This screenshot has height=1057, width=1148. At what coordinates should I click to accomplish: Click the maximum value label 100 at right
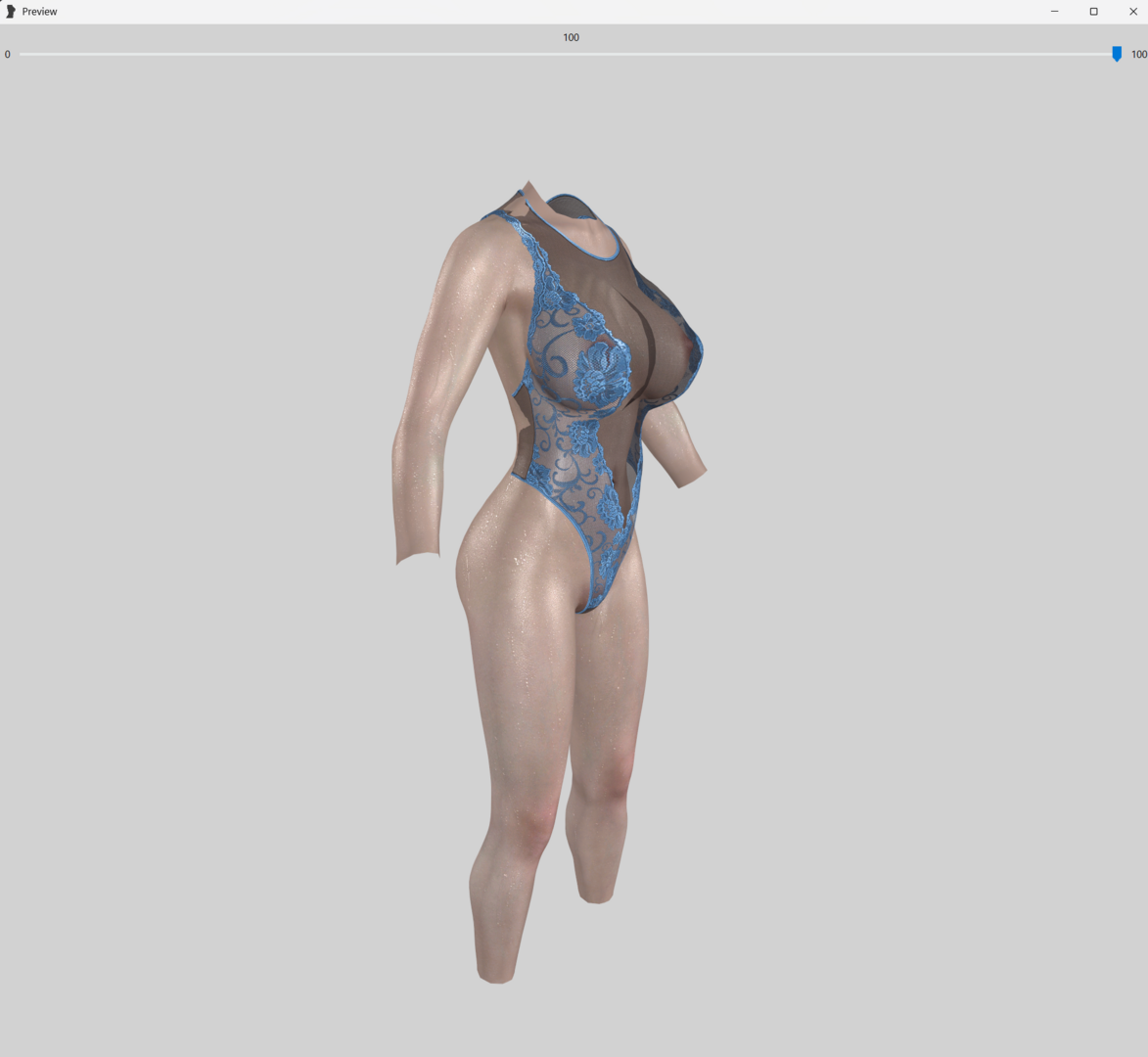[x=1138, y=54]
